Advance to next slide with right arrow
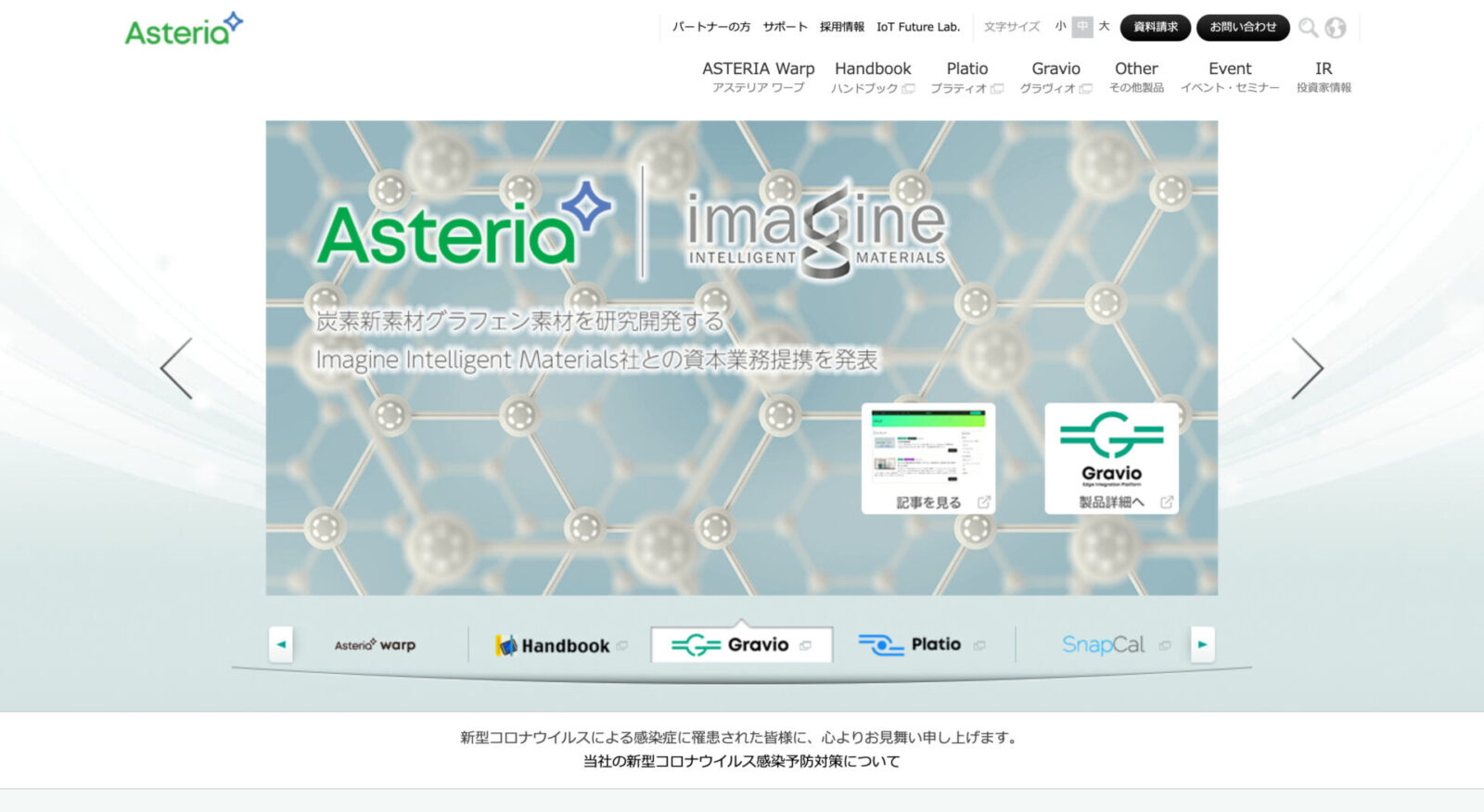The width and height of the screenshot is (1484, 812). coord(1307,368)
